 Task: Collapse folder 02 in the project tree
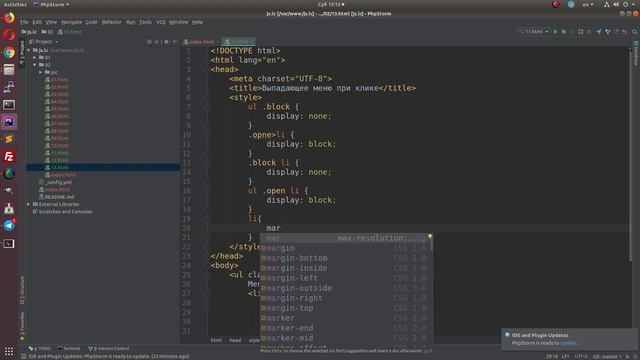click(x=35, y=65)
